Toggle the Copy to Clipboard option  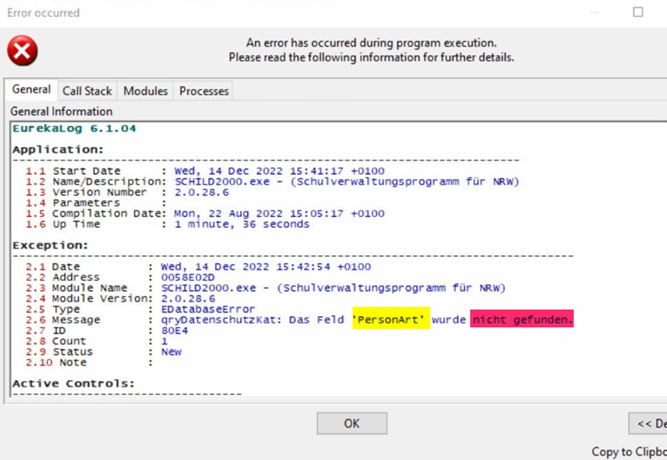[x=628, y=452]
